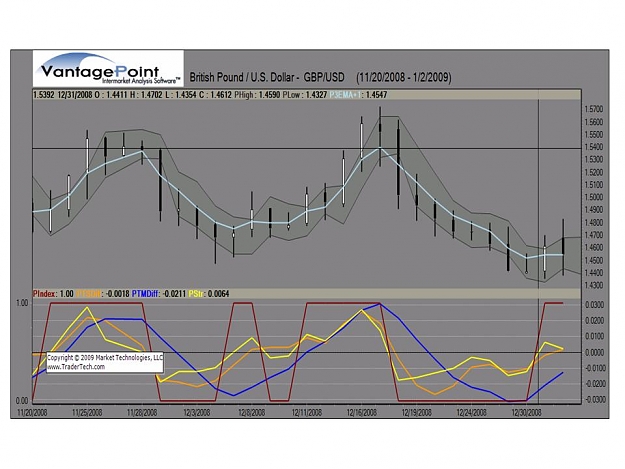The width and height of the screenshot is (625, 469).
Task: Click the 12/30/2008 date axis label
Action: tap(527, 412)
